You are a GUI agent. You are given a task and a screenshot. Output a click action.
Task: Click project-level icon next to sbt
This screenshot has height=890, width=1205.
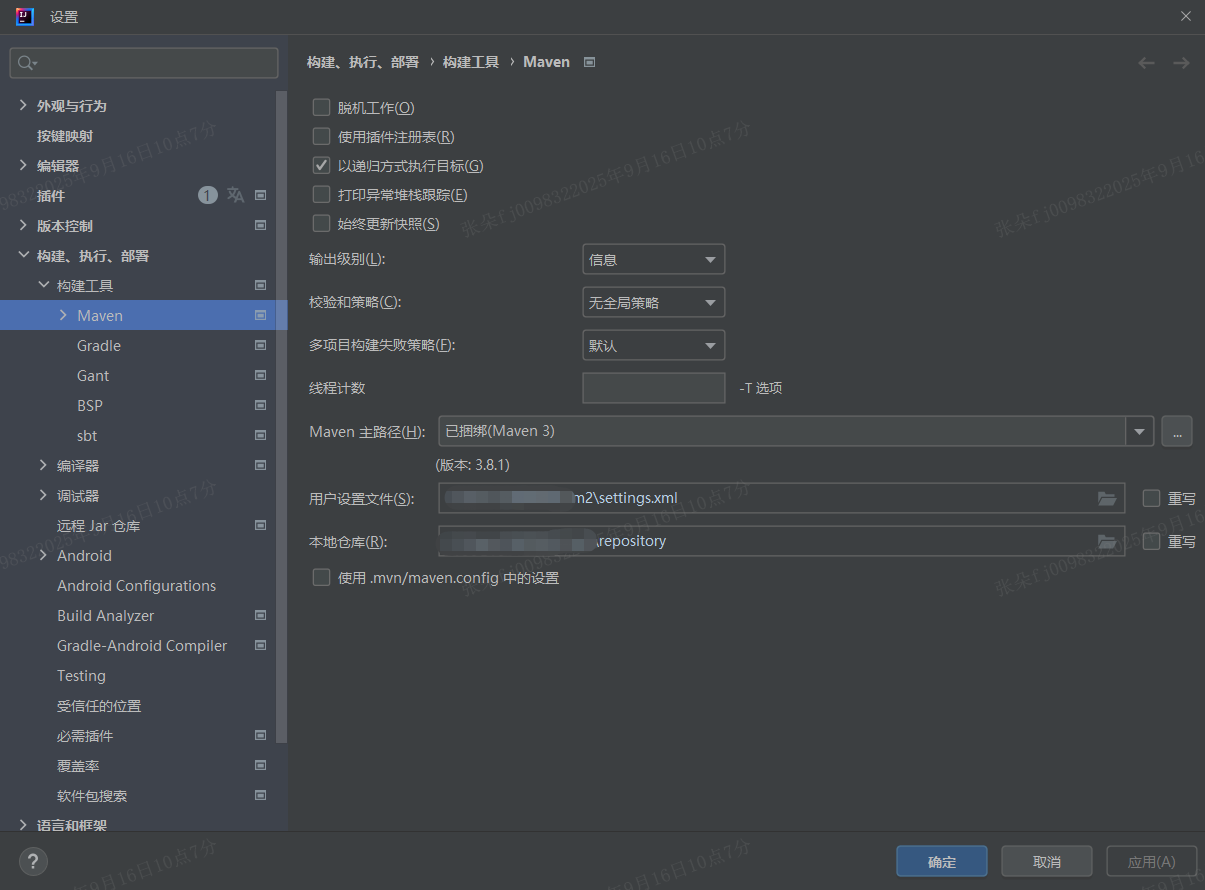[260, 435]
